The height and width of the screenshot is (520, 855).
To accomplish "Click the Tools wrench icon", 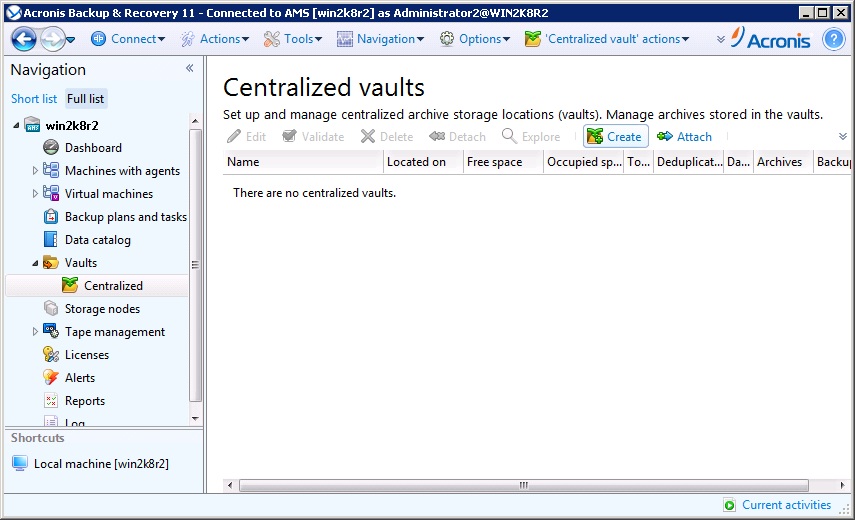I will coord(271,39).
